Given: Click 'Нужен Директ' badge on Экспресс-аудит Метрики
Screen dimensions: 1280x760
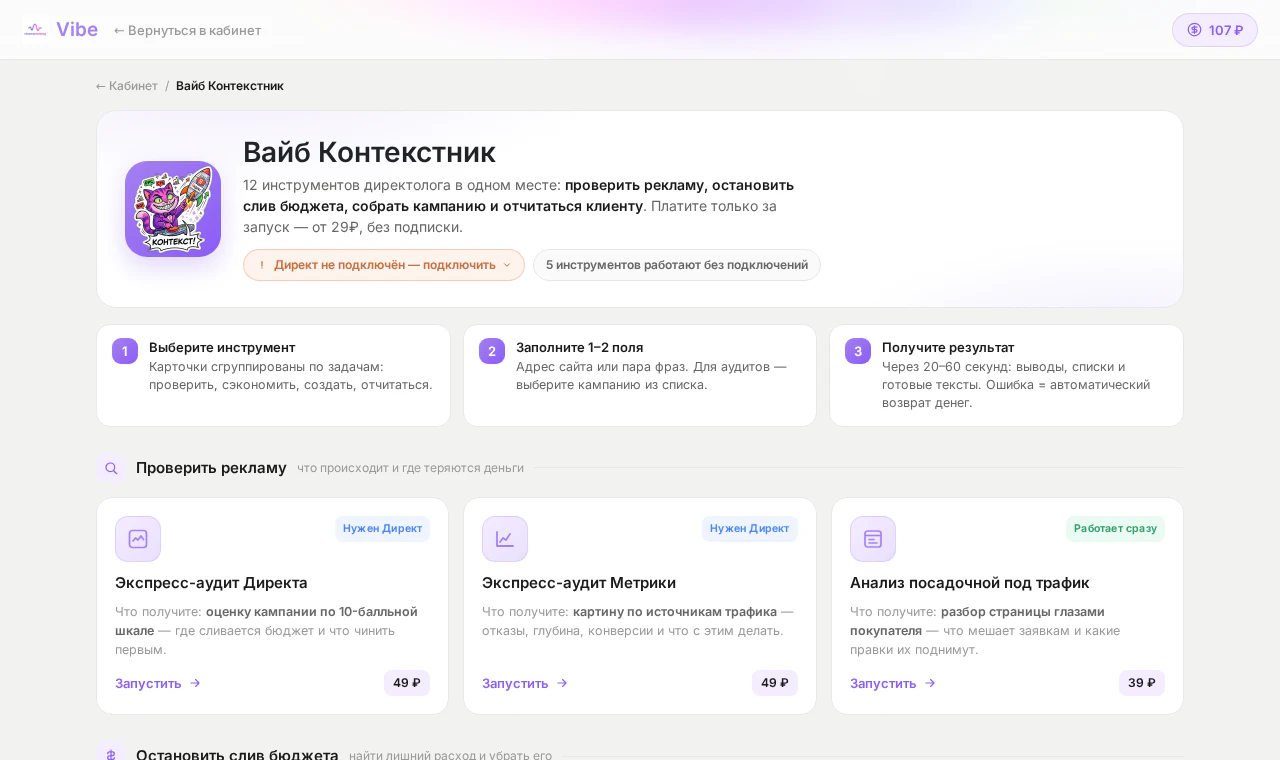Looking at the screenshot, I should coord(750,529).
